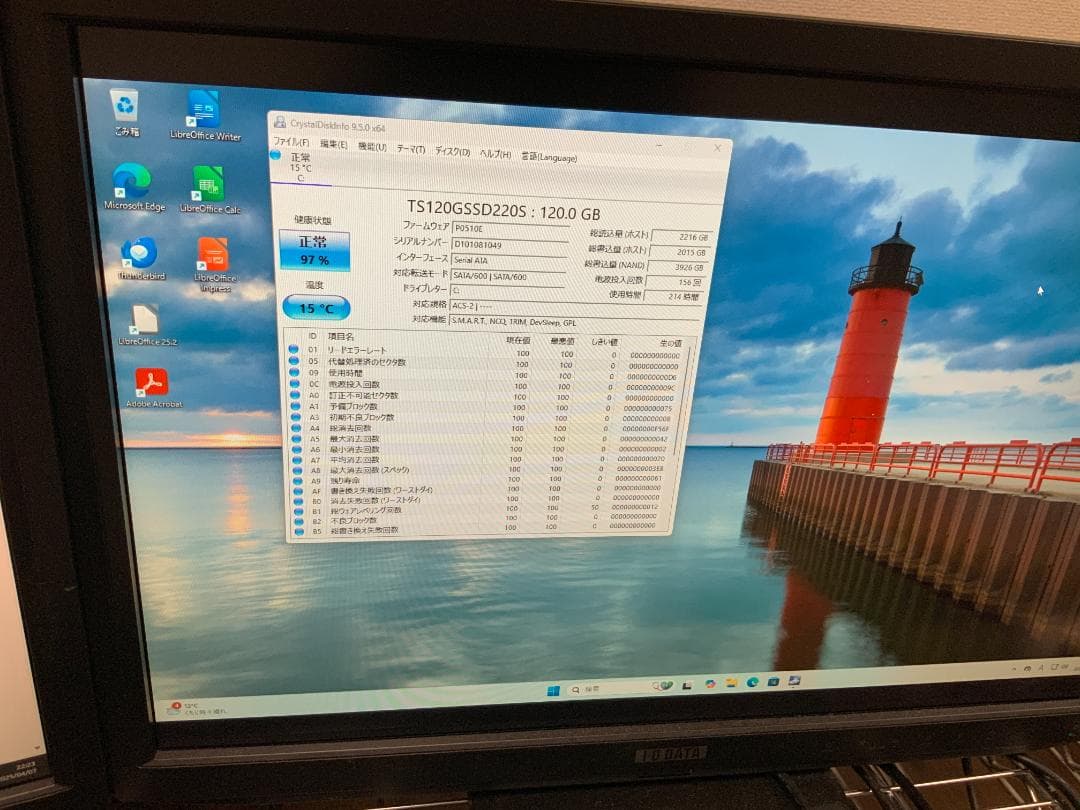Click the health indicator lamp for 使用時間

coord(294,372)
